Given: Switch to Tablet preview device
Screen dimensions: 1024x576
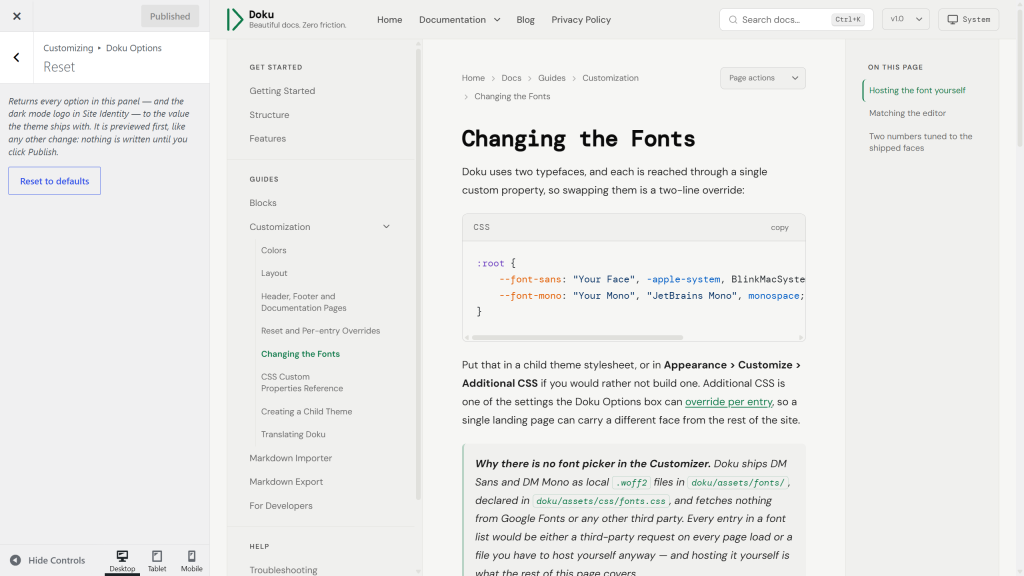Looking at the screenshot, I should pos(157,560).
